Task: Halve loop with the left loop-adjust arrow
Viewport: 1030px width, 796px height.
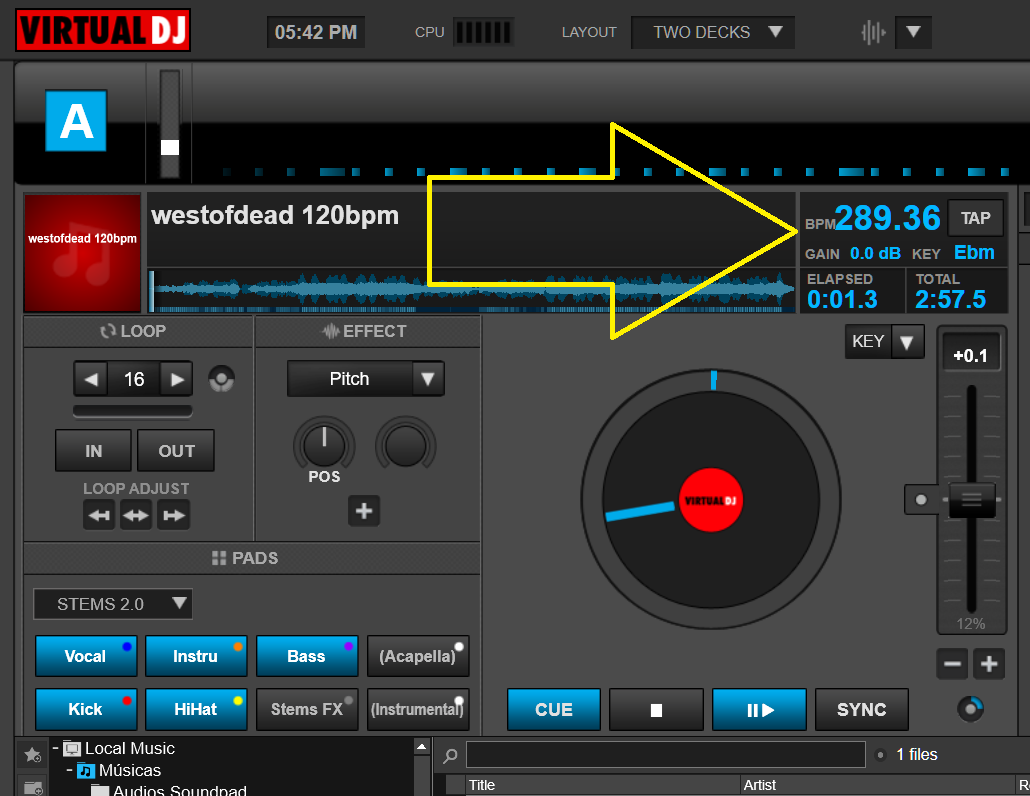Action: tap(99, 515)
